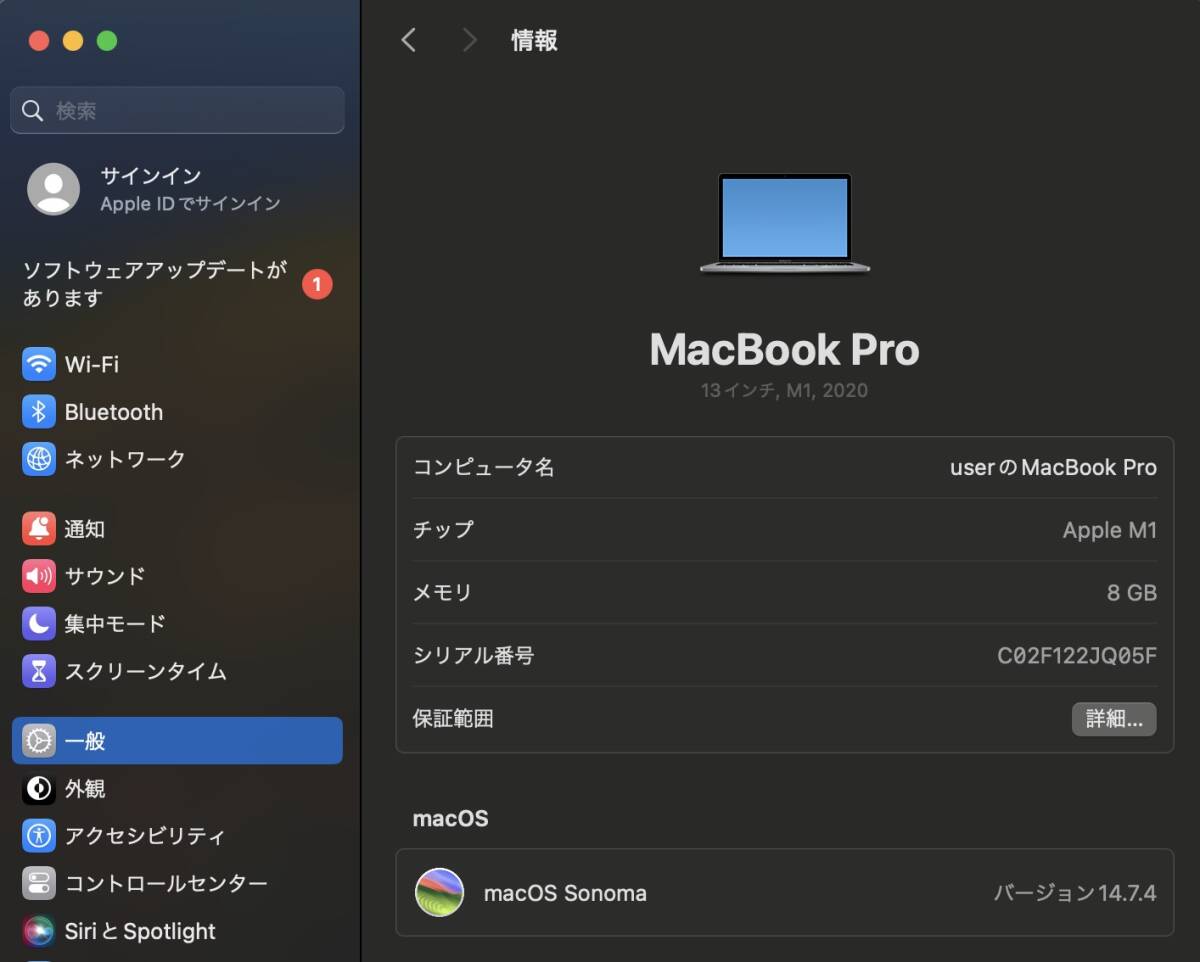Click the macOS Sonoma logo icon
The height and width of the screenshot is (962, 1200).
(440, 893)
